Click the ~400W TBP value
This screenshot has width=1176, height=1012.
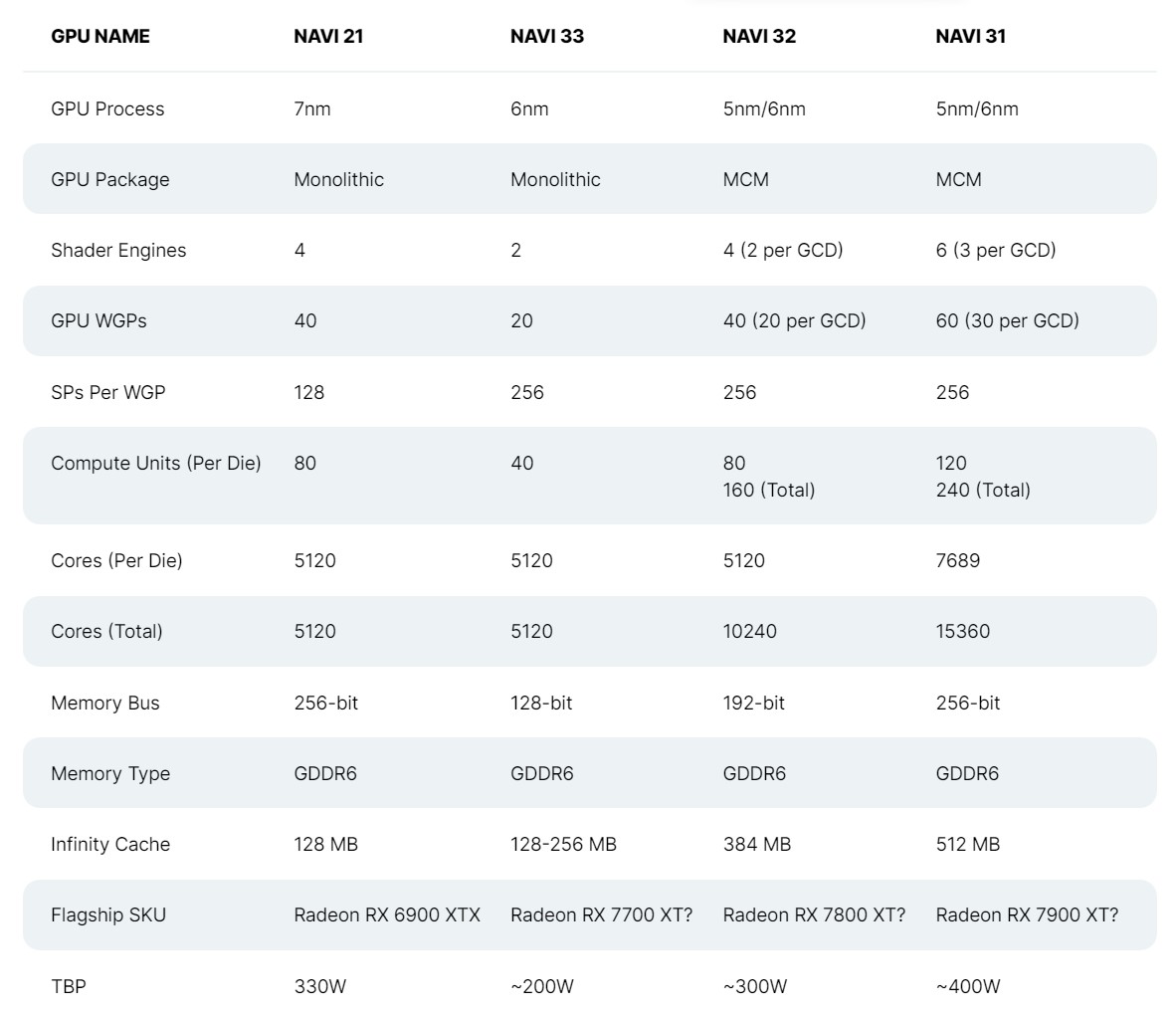coord(967,986)
